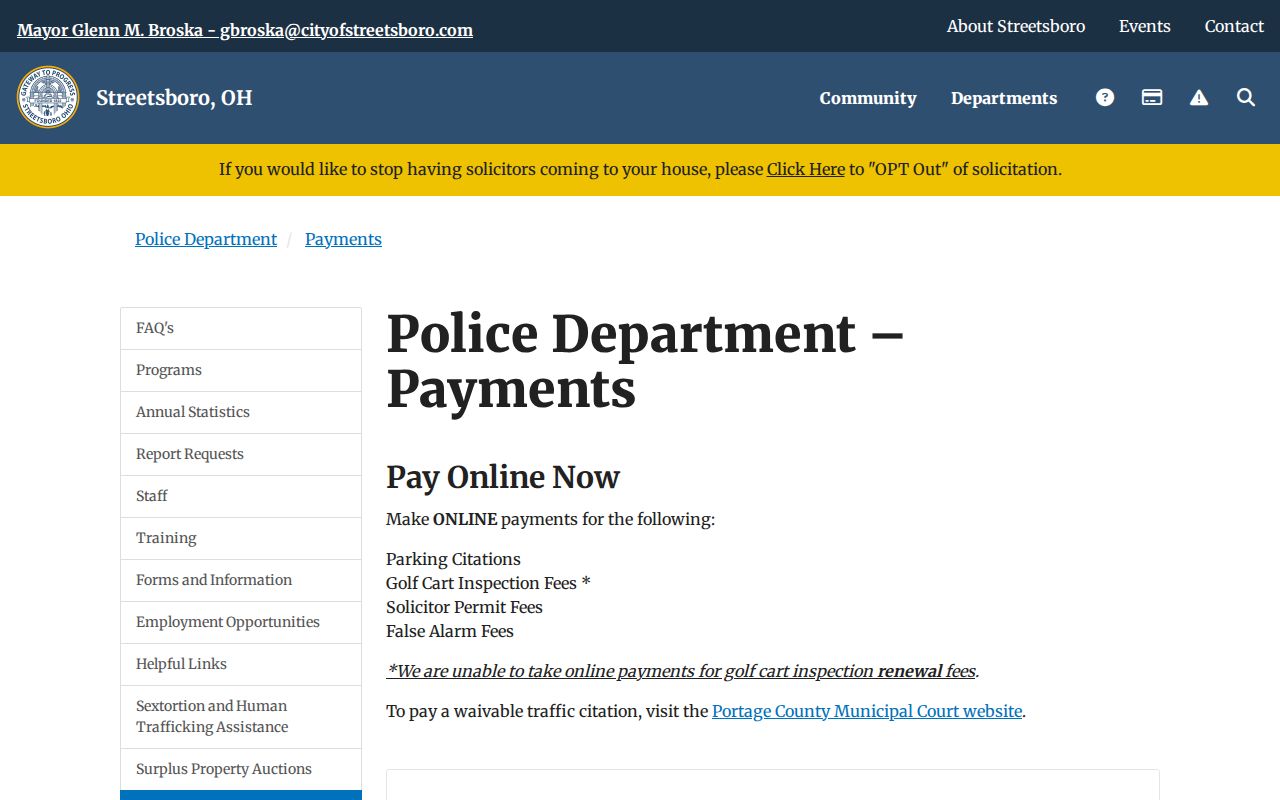
Task: Click the Streetsboro city seal logo
Action: tap(48, 97)
